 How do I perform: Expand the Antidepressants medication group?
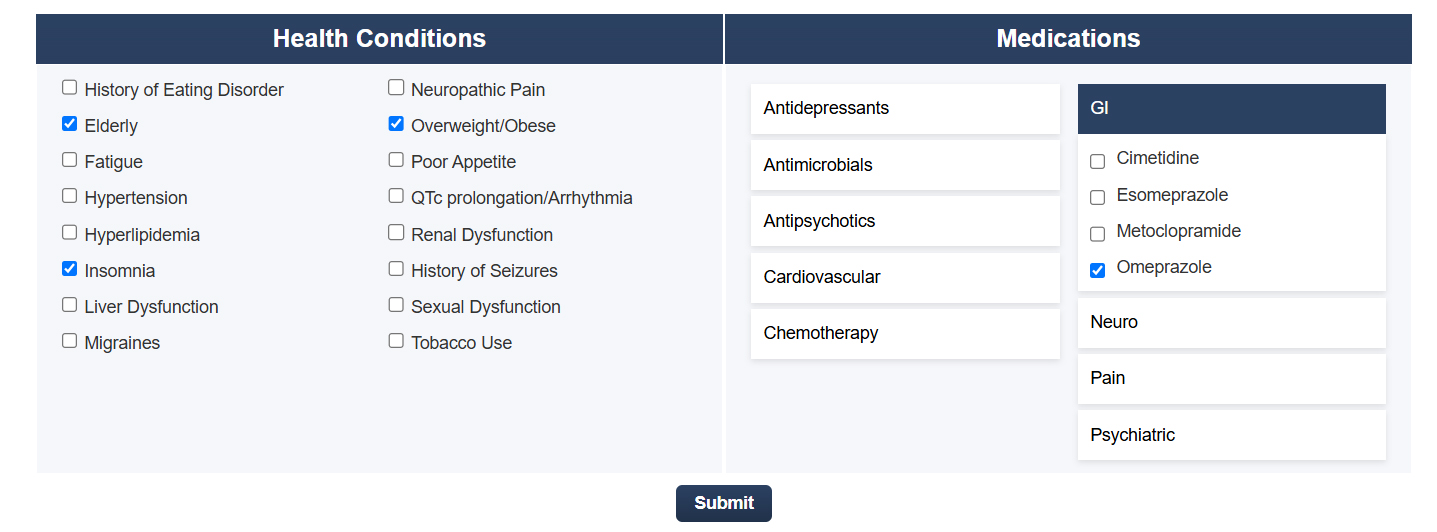point(905,108)
